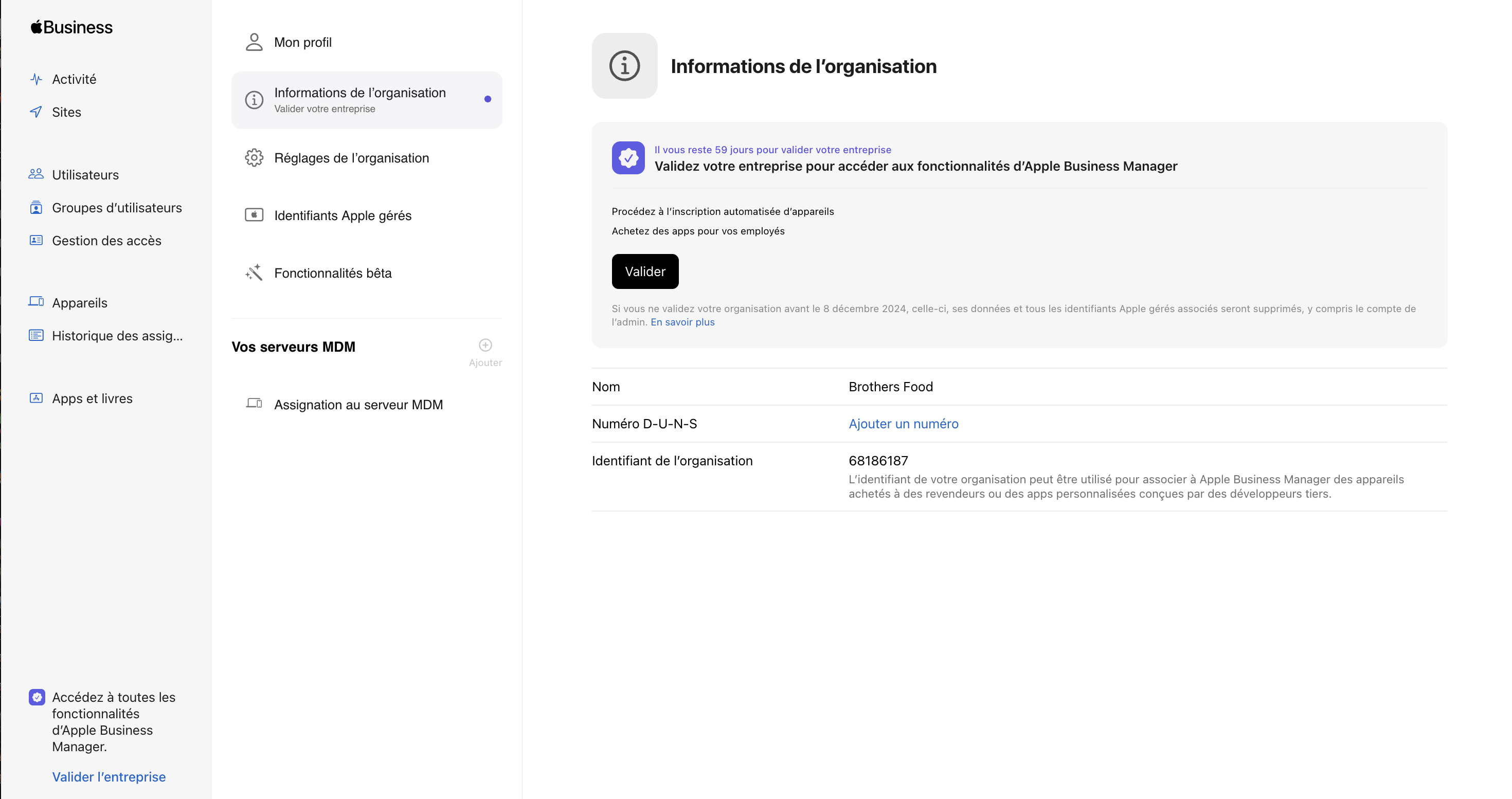The height and width of the screenshot is (799, 1512).
Task: Click the En savoir plus link
Action: (682, 322)
